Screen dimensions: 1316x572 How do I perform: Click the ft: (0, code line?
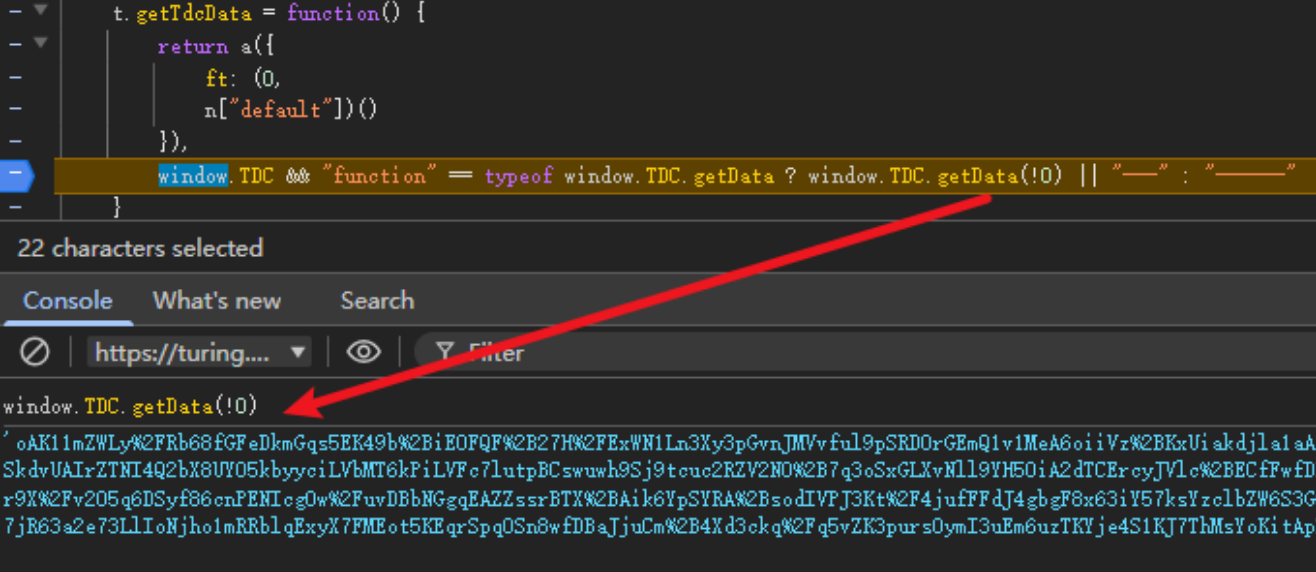pyautogui.click(x=244, y=77)
